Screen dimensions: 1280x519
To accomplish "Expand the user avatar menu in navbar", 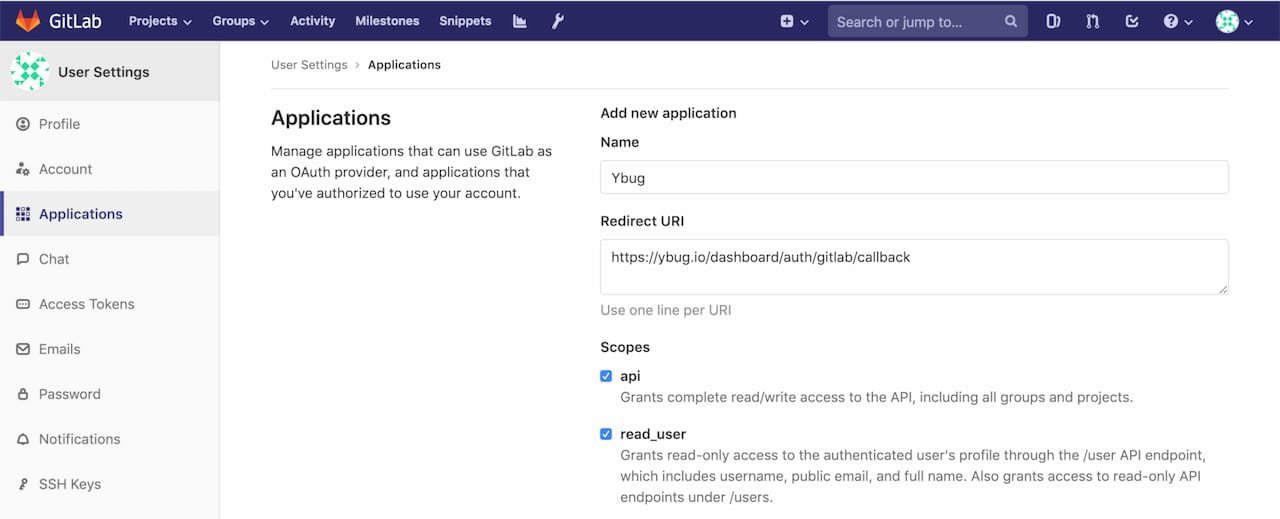I will click(1234, 21).
